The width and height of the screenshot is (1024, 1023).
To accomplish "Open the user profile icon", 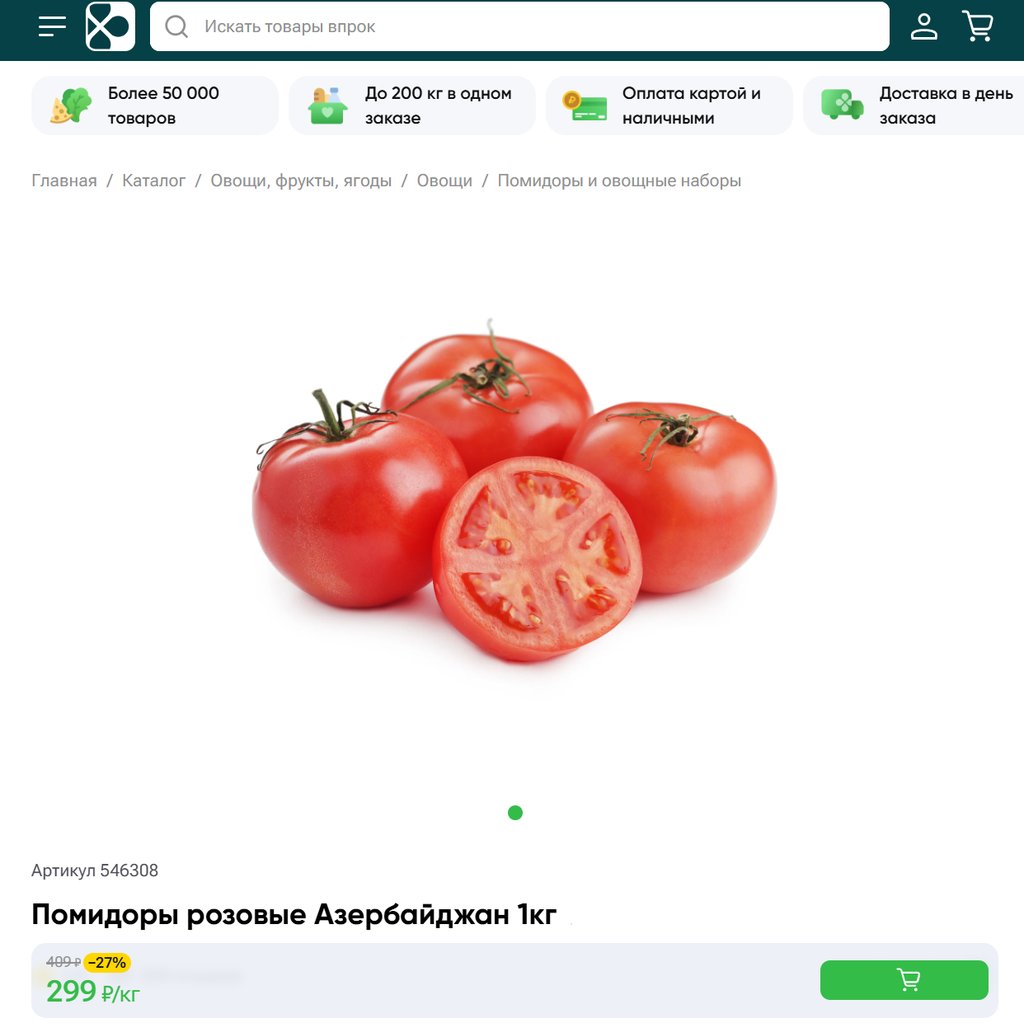I will [x=924, y=26].
